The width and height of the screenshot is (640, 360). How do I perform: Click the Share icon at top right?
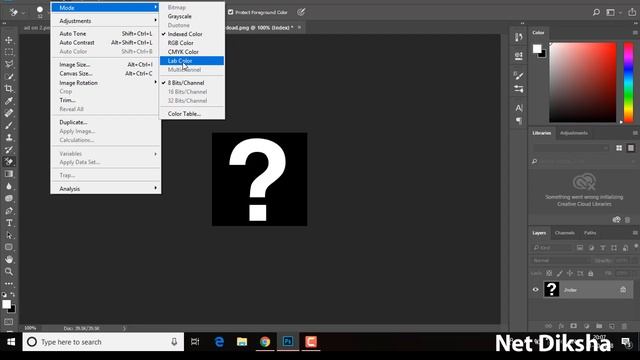(x=632, y=12)
